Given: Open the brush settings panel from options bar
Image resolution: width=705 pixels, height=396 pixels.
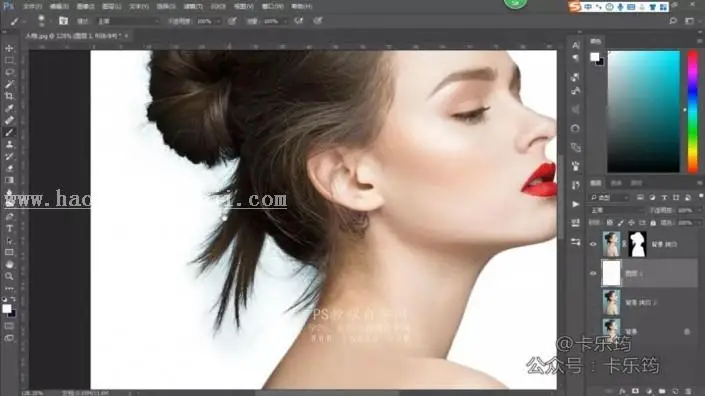Looking at the screenshot, I should point(63,21).
